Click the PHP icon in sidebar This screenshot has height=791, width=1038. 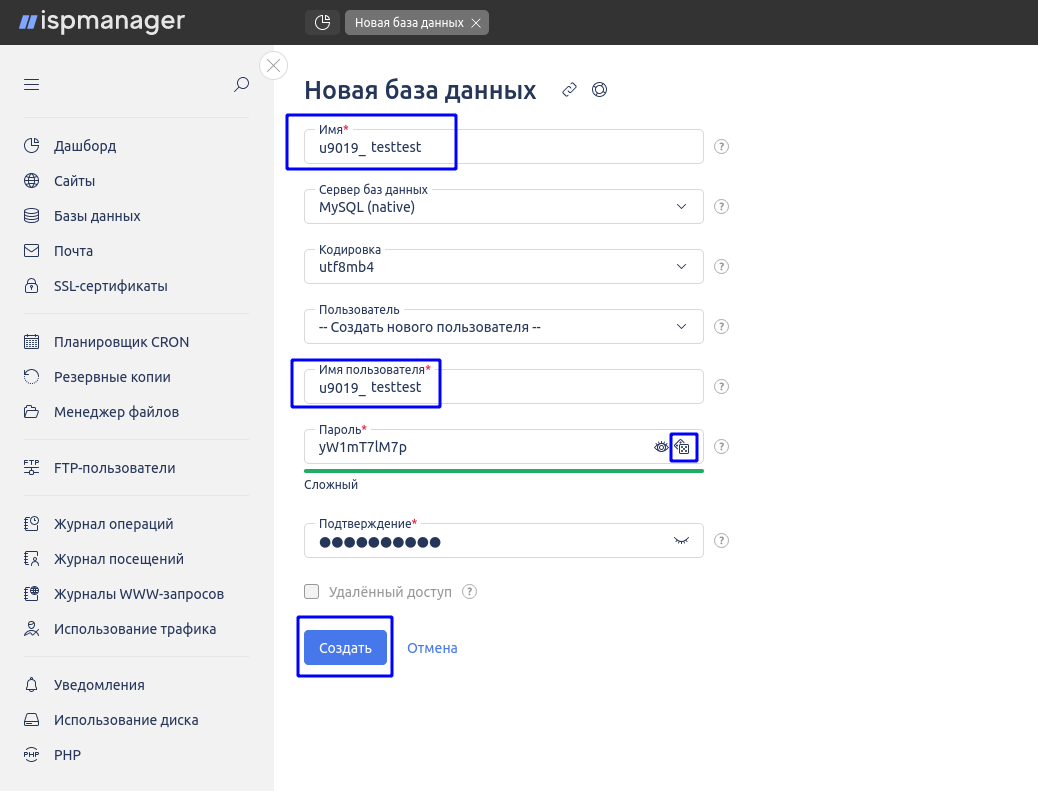coord(31,755)
